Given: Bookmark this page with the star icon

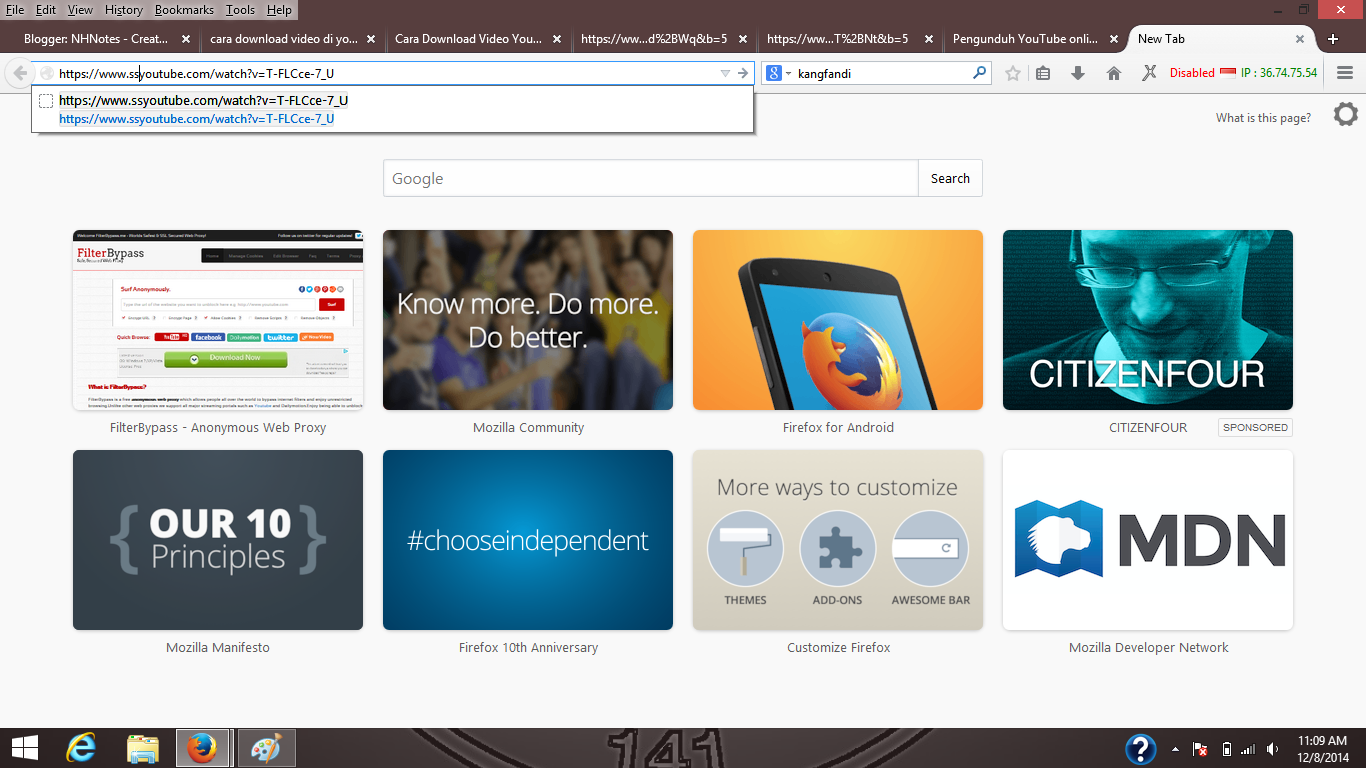Looking at the screenshot, I should tap(1012, 73).
